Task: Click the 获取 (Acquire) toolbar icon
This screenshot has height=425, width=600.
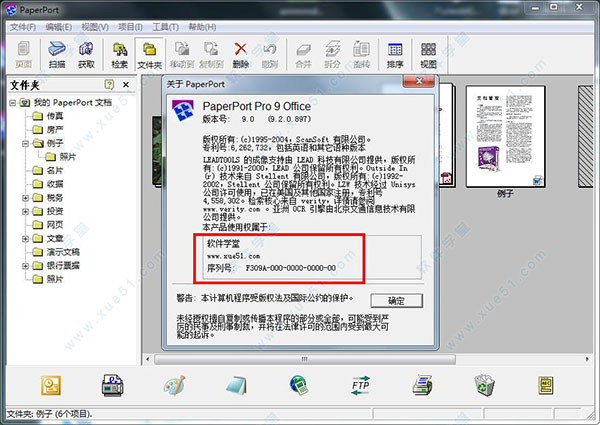Action: tap(86, 55)
